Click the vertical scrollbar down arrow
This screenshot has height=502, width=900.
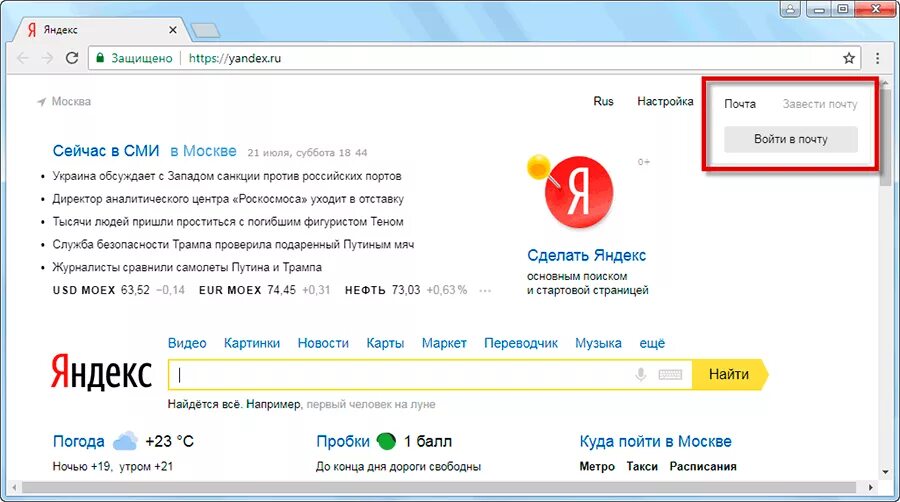pos(886,473)
